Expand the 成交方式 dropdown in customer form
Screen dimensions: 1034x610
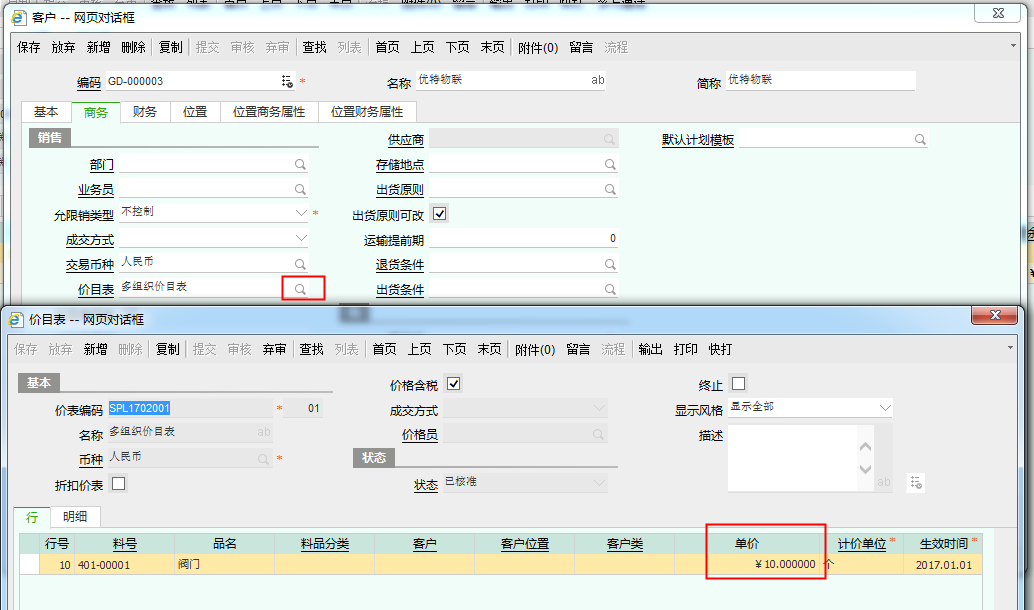coord(302,239)
